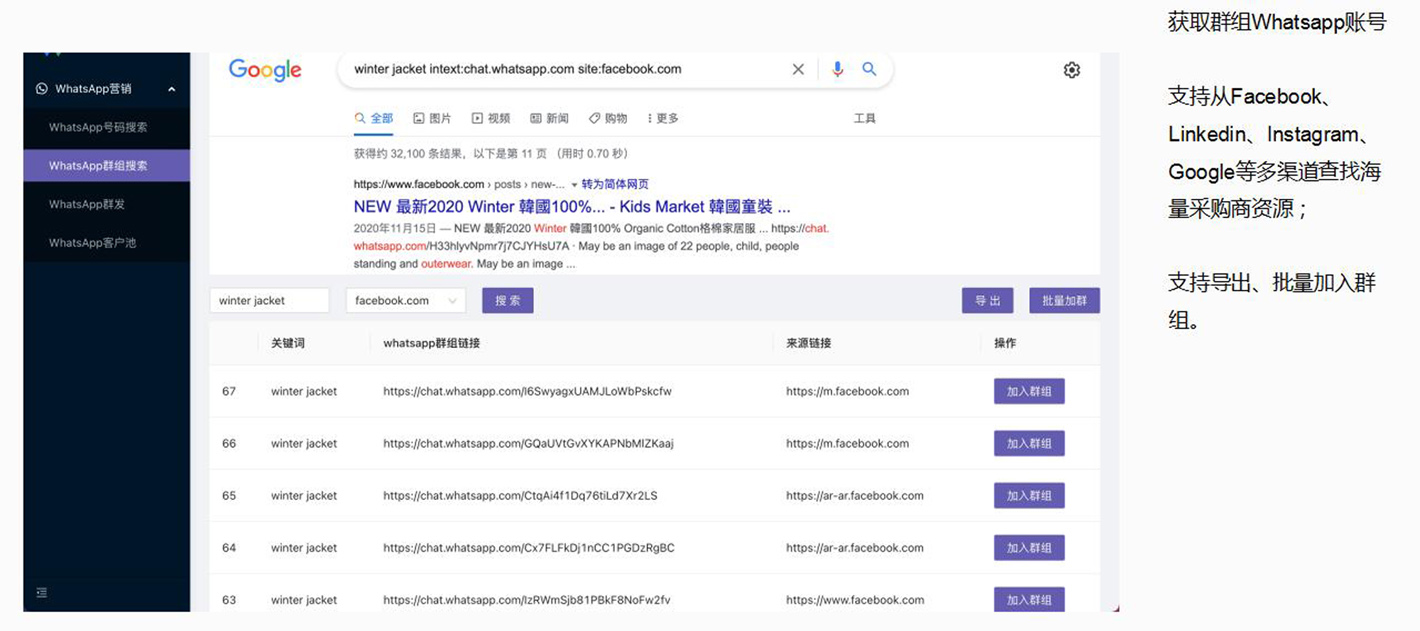Open Google settings via the gear icon
The height and width of the screenshot is (631, 1420).
[1072, 70]
